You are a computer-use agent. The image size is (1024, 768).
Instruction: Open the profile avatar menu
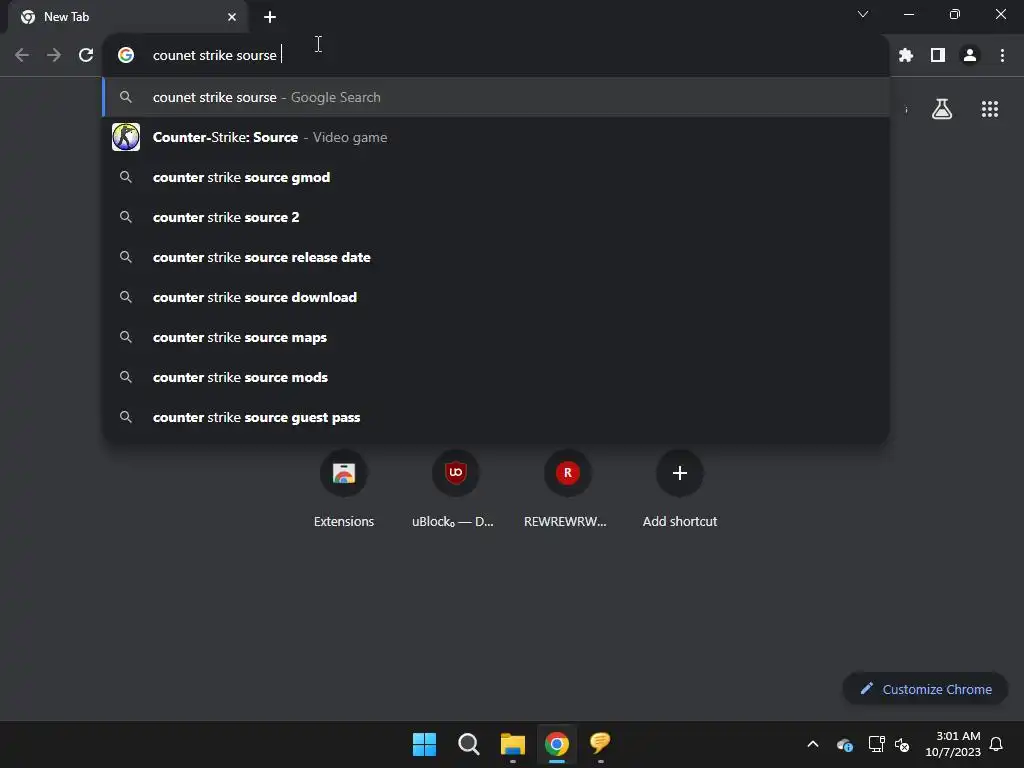(x=970, y=56)
